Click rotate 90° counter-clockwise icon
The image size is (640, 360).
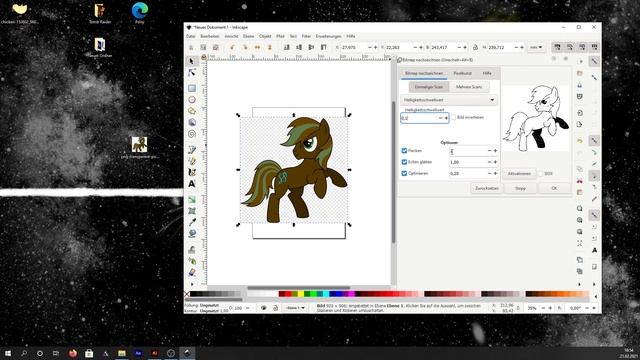(232, 47)
